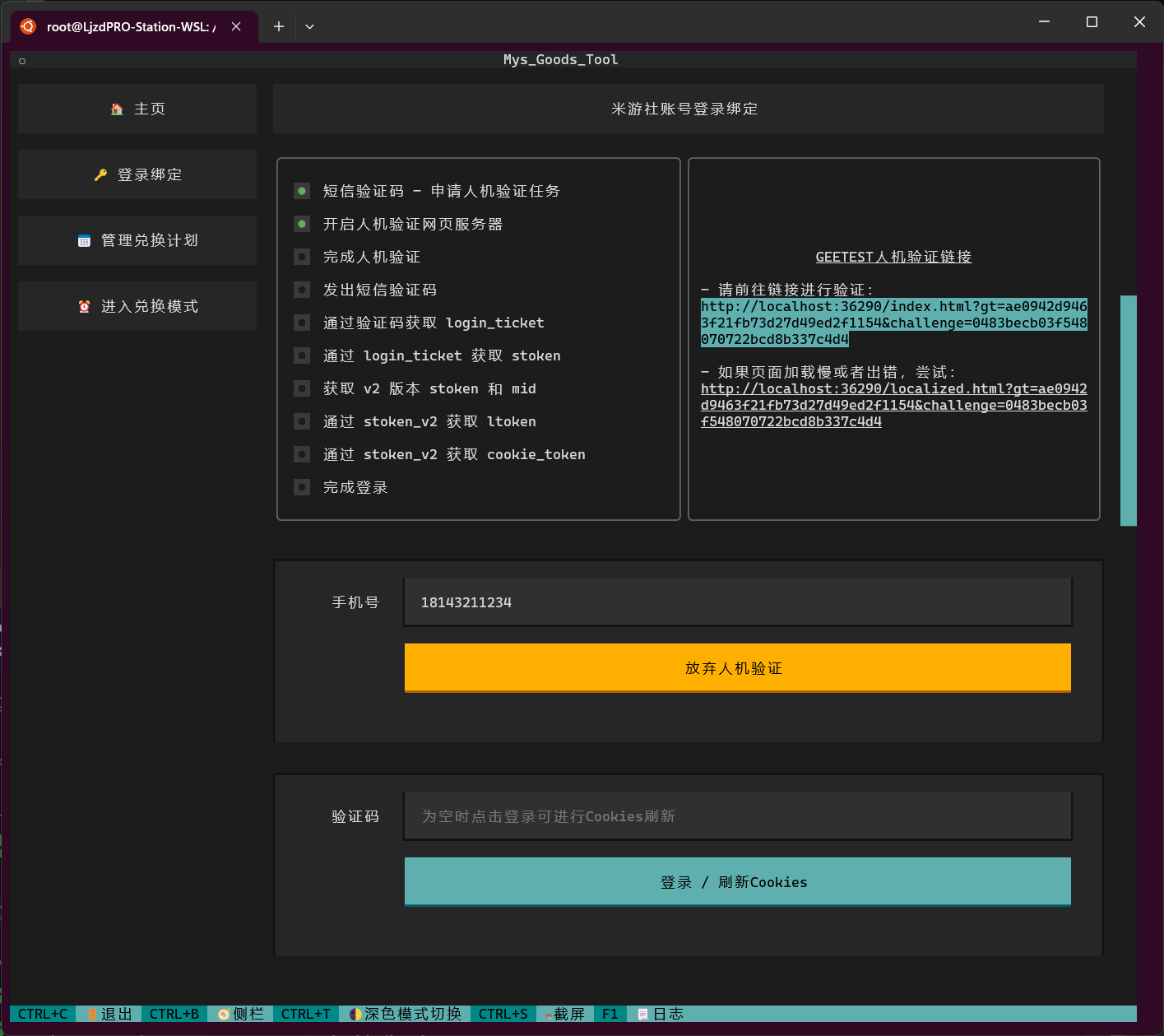This screenshot has height=1036, width=1164.
Task: Click the alarm icon on 进入兑换模式
Action: coord(83,305)
